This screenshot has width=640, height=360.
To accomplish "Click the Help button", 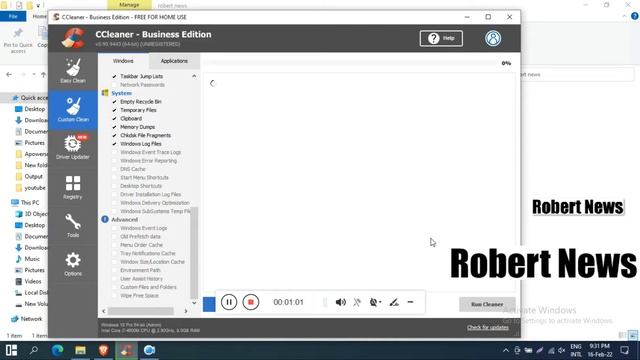I will [x=441, y=38].
